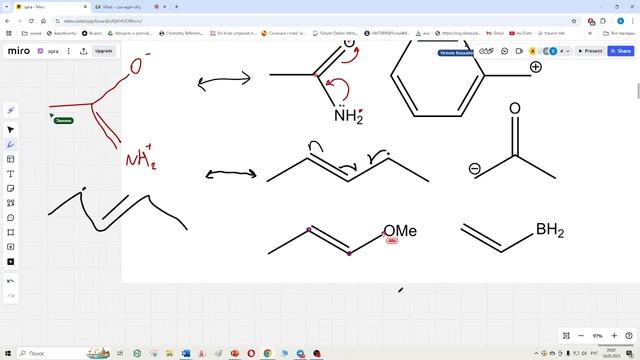Show hidden system tray icons
Image resolution: width=640 pixels, height=360 pixels.
[x=536, y=353]
